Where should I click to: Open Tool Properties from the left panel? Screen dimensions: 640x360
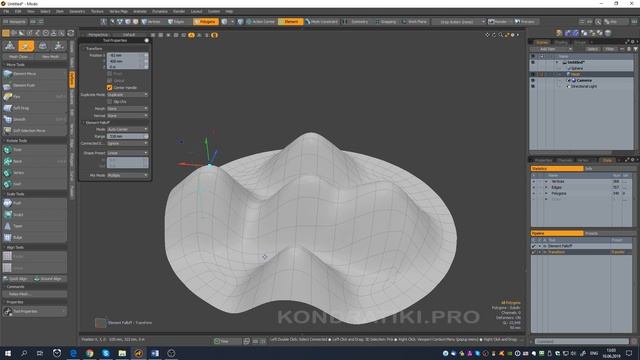point(35,311)
